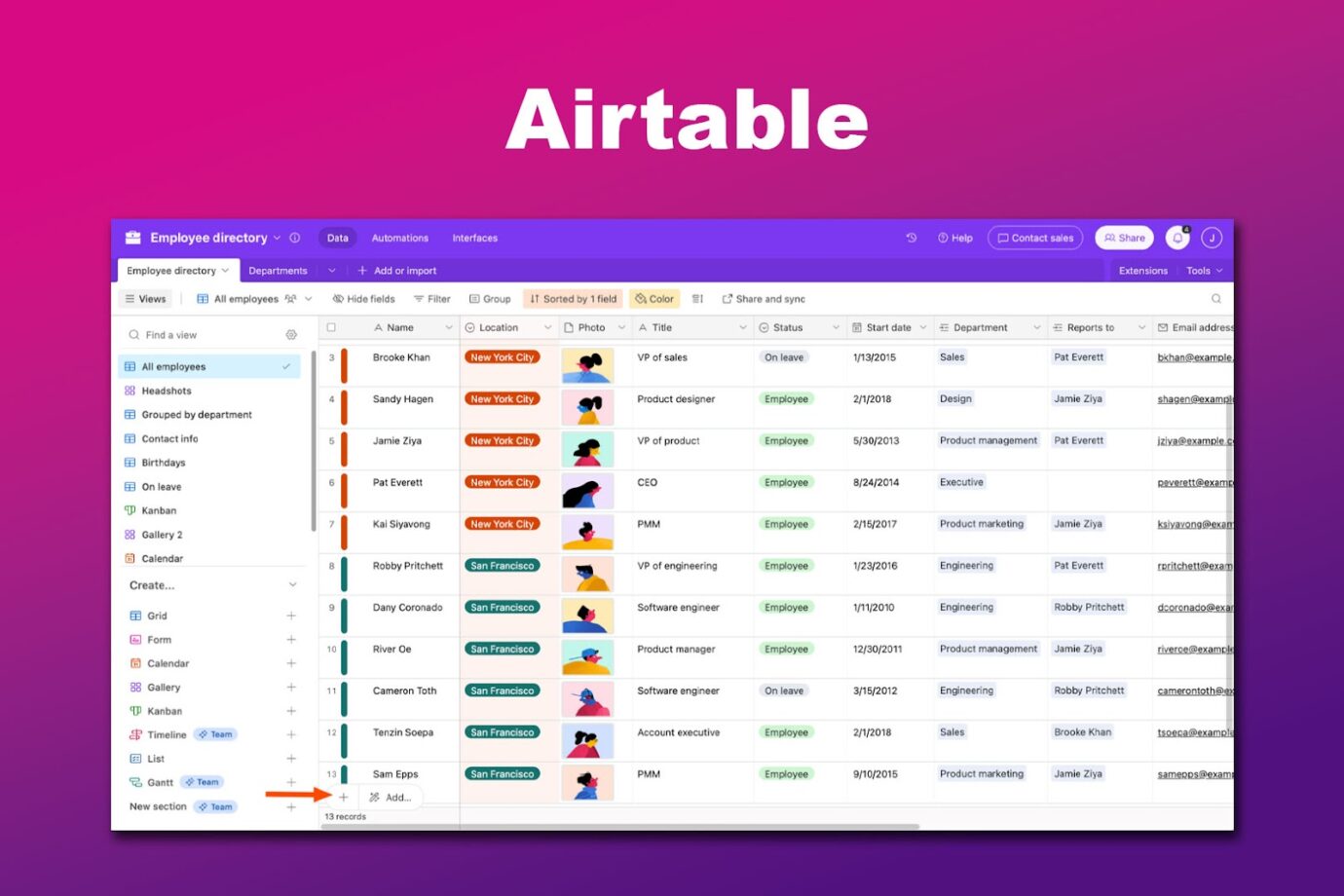Click the Employee directory briefcase icon
Screen dimensions: 1344x896
coord(133,238)
